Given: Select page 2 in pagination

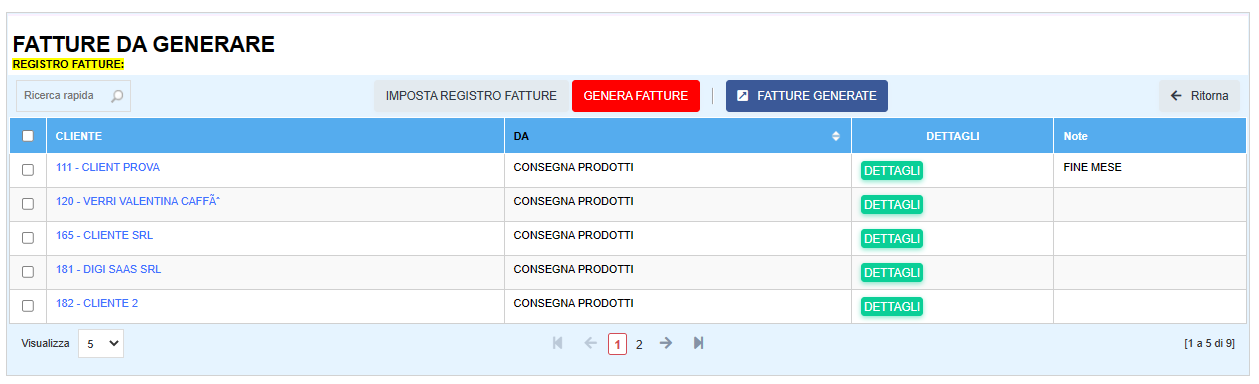Looking at the screenshot, I should pos(639,344).
